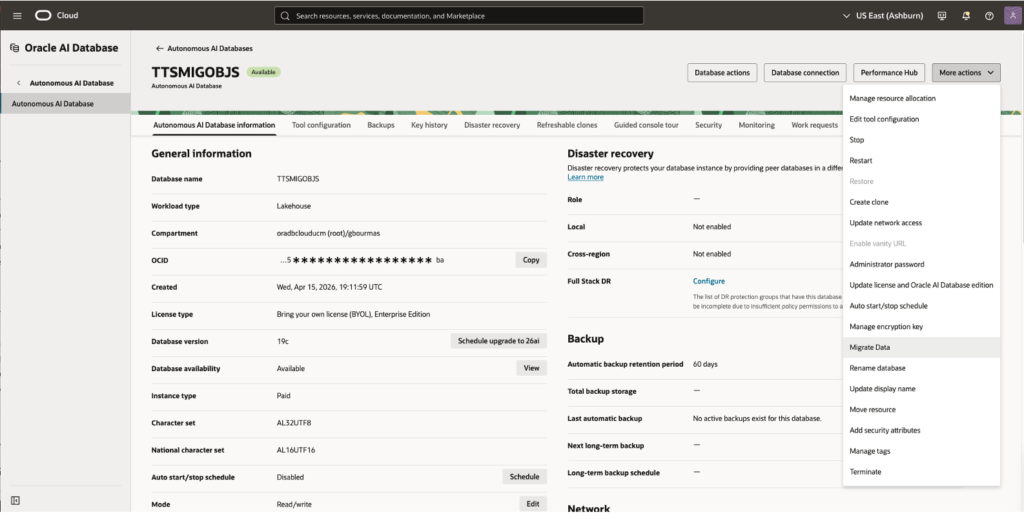
Task: Click the Database actions button
Action: (x=722, y=72)
